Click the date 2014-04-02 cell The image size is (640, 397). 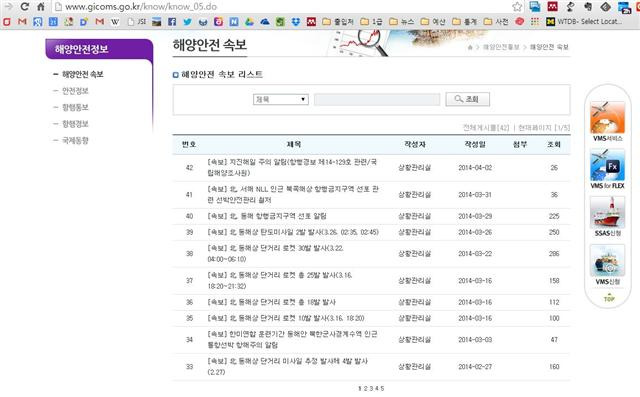tap(475, 167)
